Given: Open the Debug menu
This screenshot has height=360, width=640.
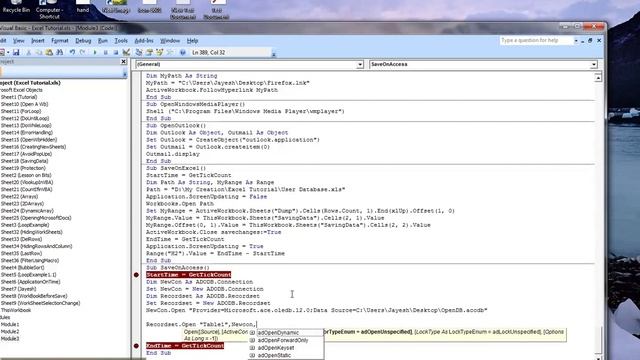Looking at the screenshot, I should (83, 41).
